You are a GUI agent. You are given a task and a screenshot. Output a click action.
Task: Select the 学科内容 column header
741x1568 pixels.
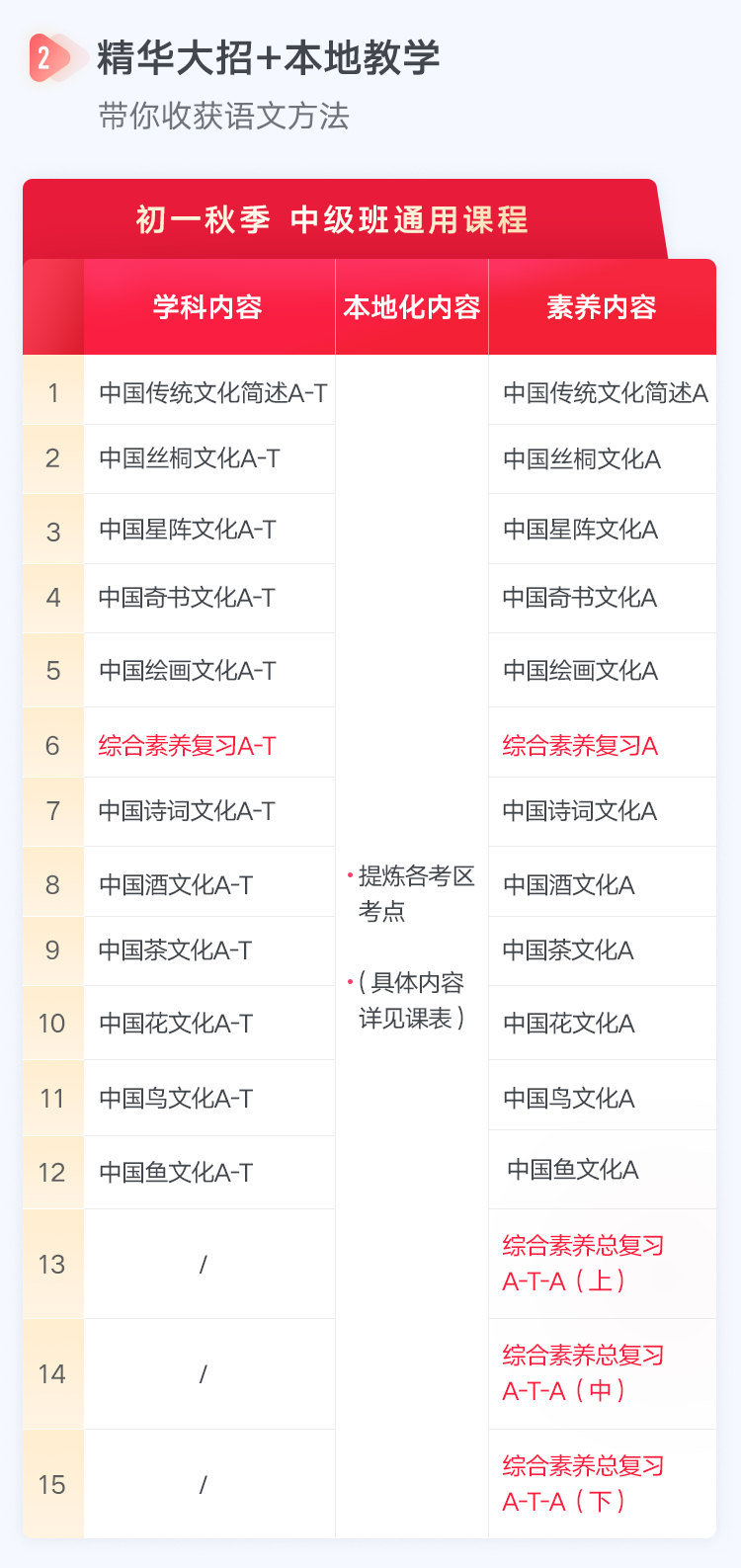click(208, 307)
